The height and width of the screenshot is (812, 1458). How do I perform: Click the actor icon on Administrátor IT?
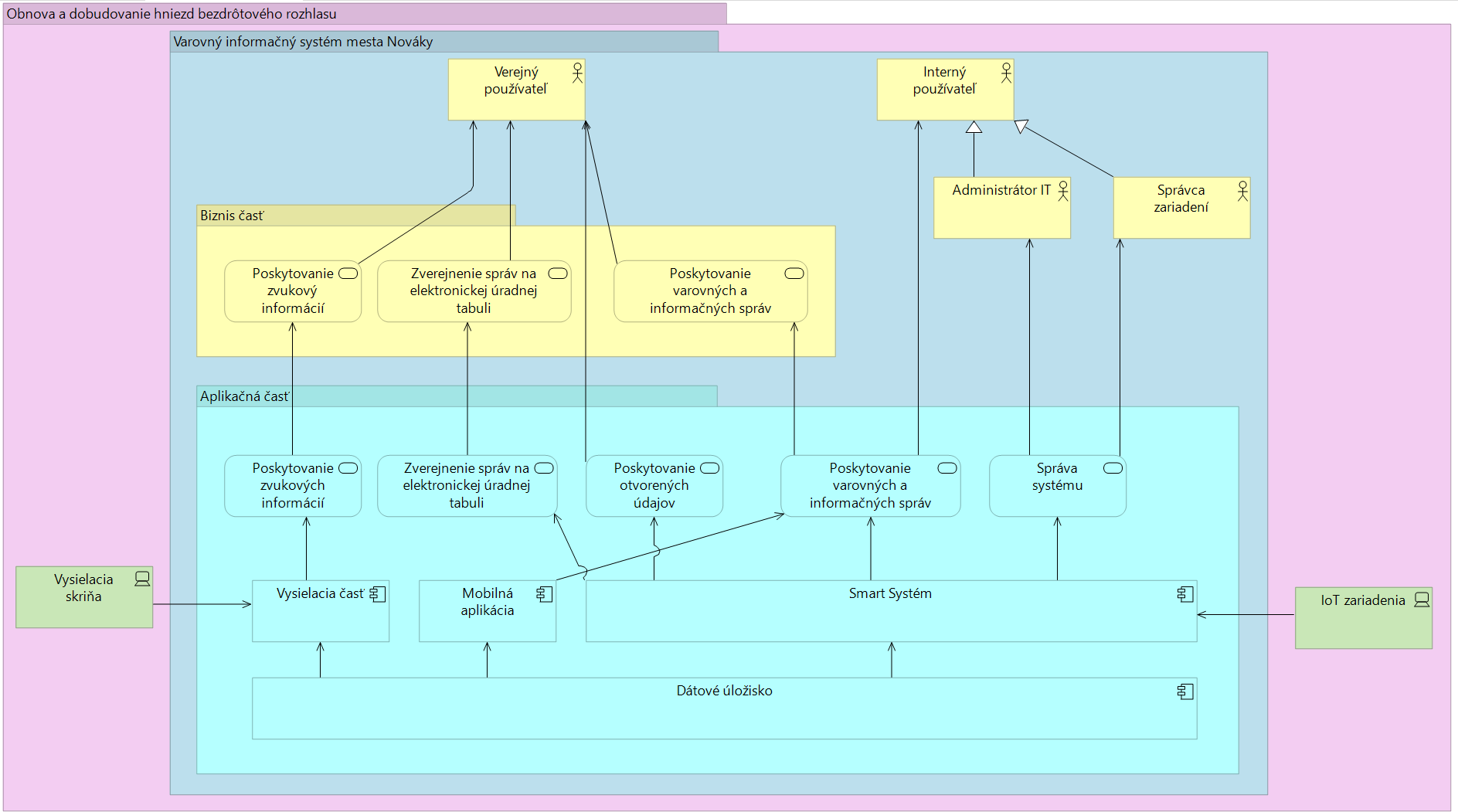pyautogui.click(x=1063, y=190)
